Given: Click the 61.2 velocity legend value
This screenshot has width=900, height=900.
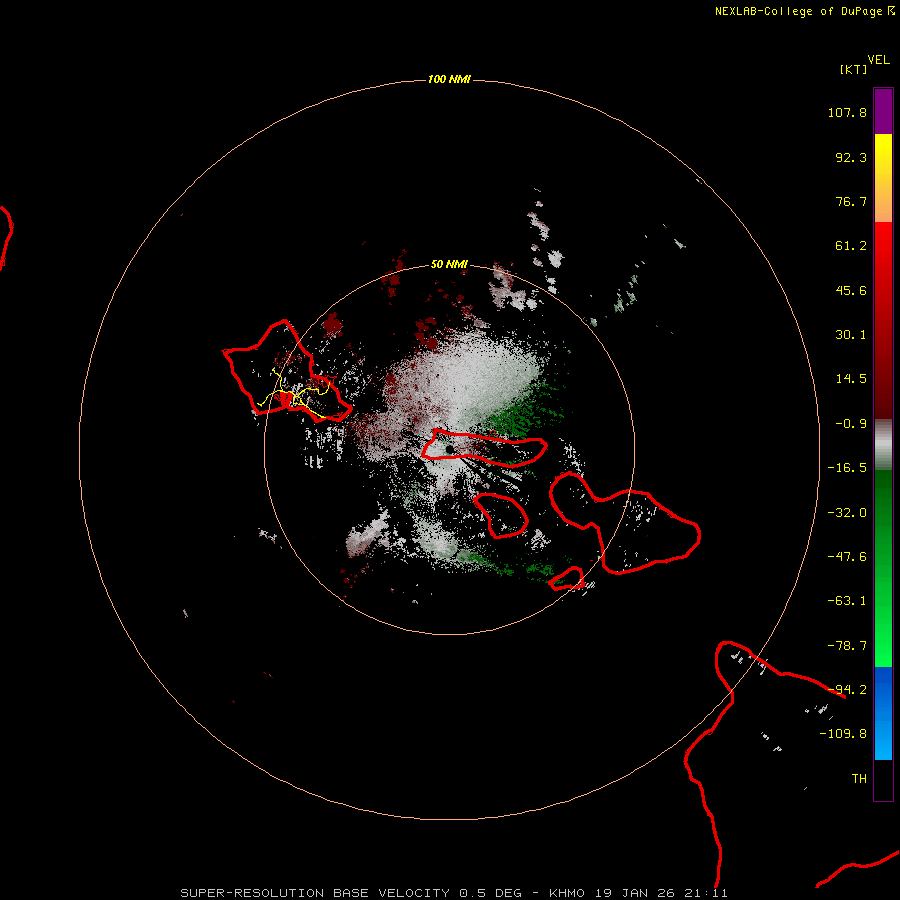Looking at the screenshot, I should 851,246.
